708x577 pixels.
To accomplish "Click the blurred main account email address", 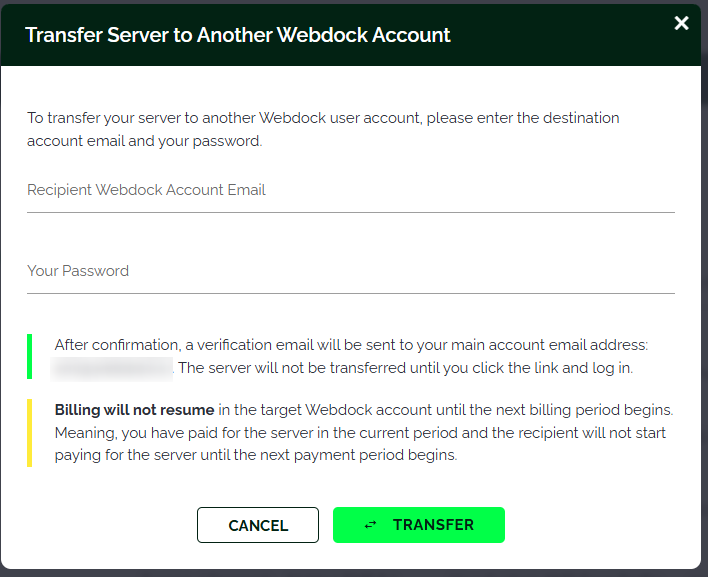I will click(113, 368).
